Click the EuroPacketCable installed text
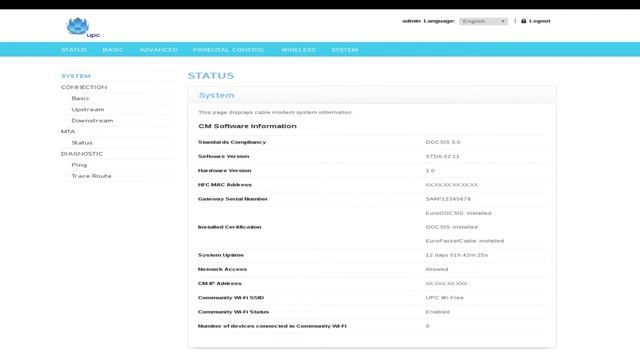 [465, 241]
